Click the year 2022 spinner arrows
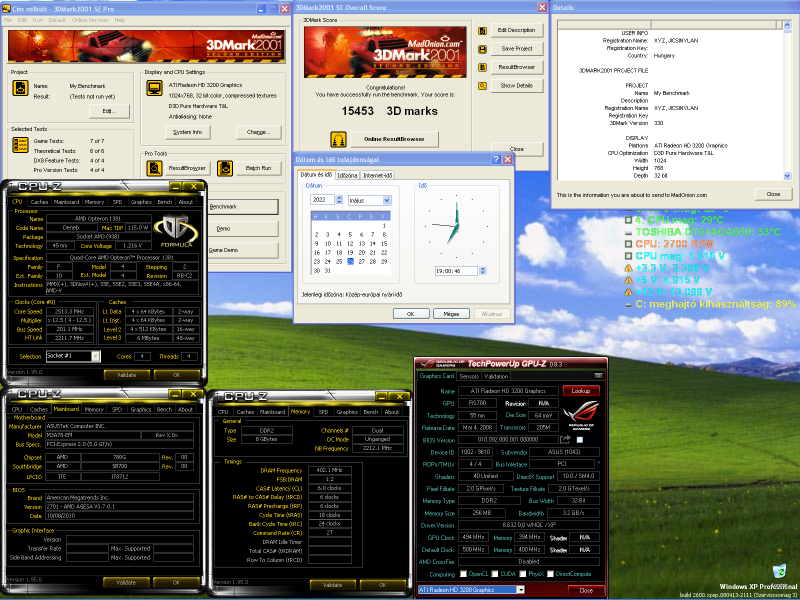800x600 pixels. tap(339, 200)
